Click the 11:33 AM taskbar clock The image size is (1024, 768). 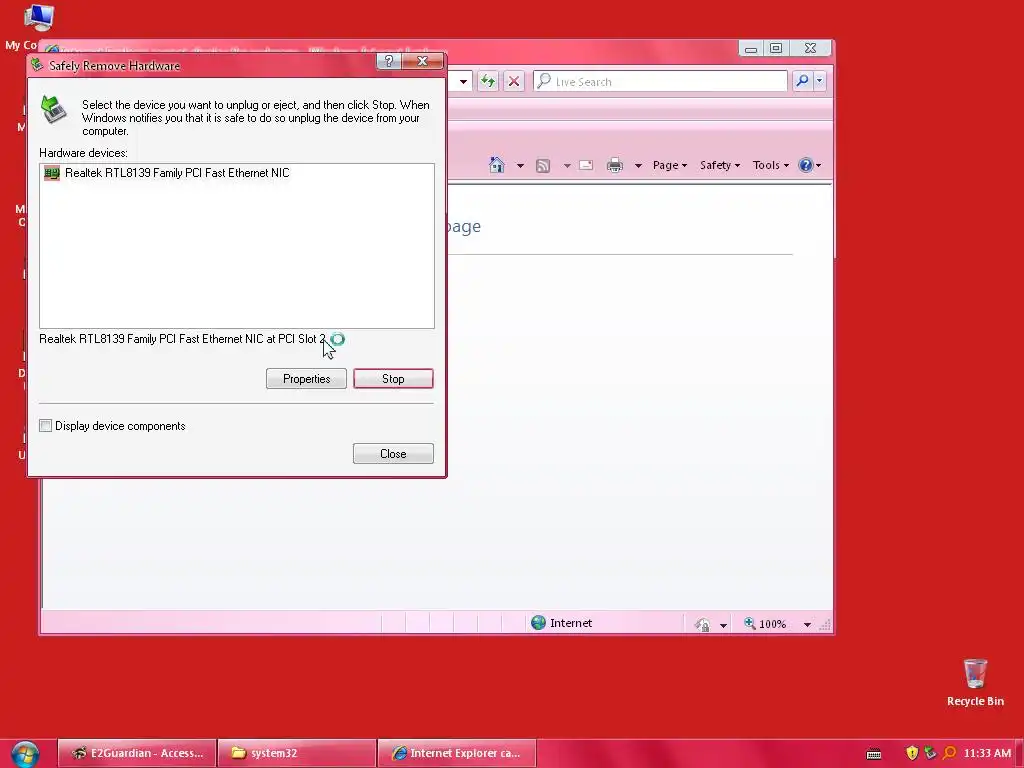click(987, 754)
